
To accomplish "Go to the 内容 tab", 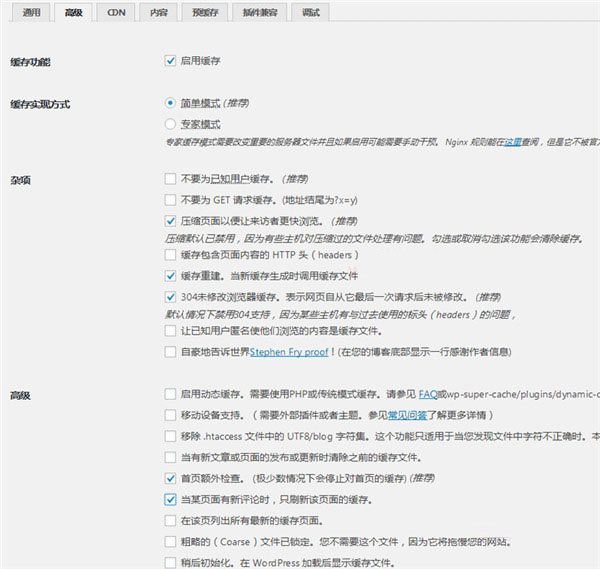I will [x=158, y=13].
